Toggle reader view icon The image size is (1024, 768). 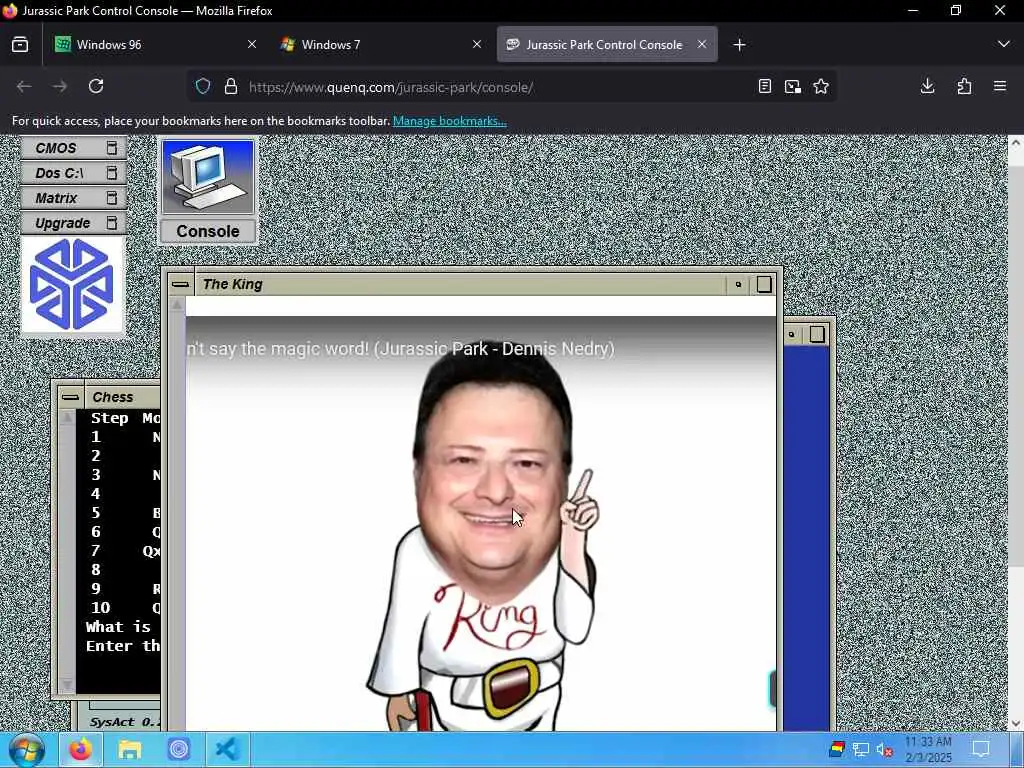point(765,86)
